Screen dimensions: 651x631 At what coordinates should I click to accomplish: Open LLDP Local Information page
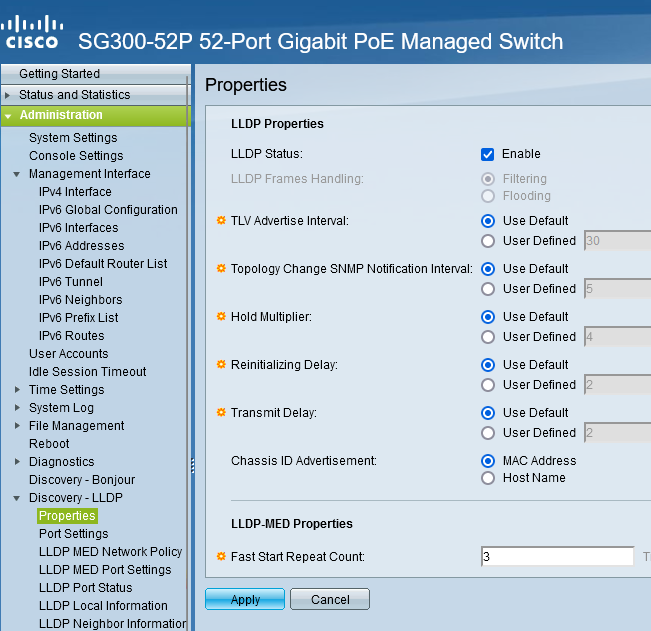[x=103, y=606]
